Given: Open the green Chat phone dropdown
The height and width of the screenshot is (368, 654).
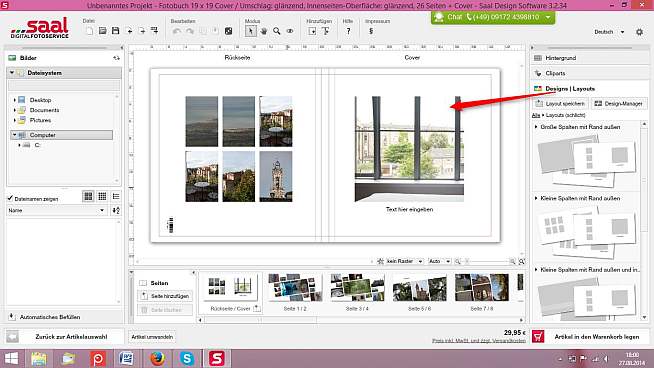Looking at the screenshot, I should click(548, 17).
